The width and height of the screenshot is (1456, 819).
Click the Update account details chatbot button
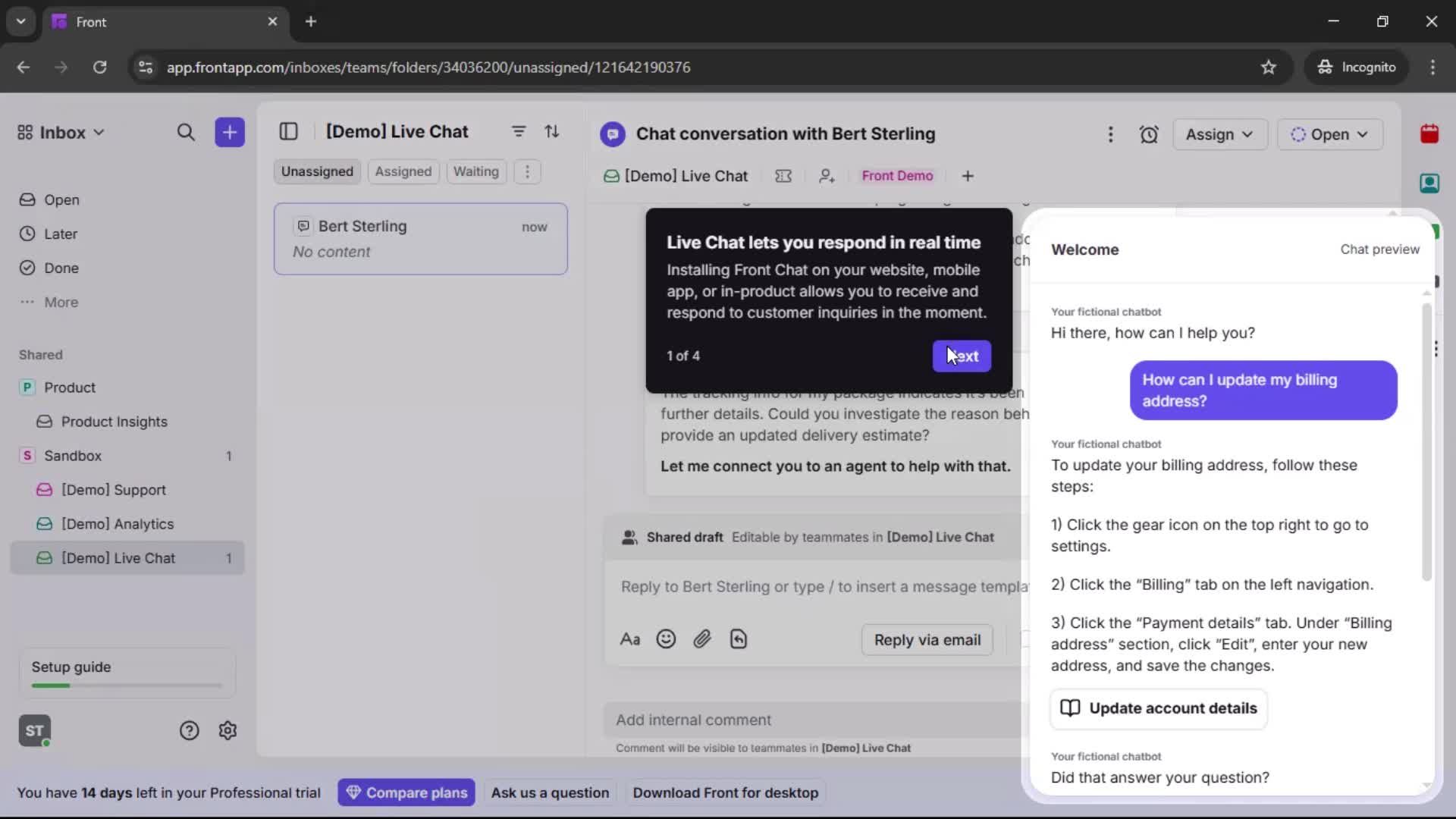click(x=1158, y=709)
